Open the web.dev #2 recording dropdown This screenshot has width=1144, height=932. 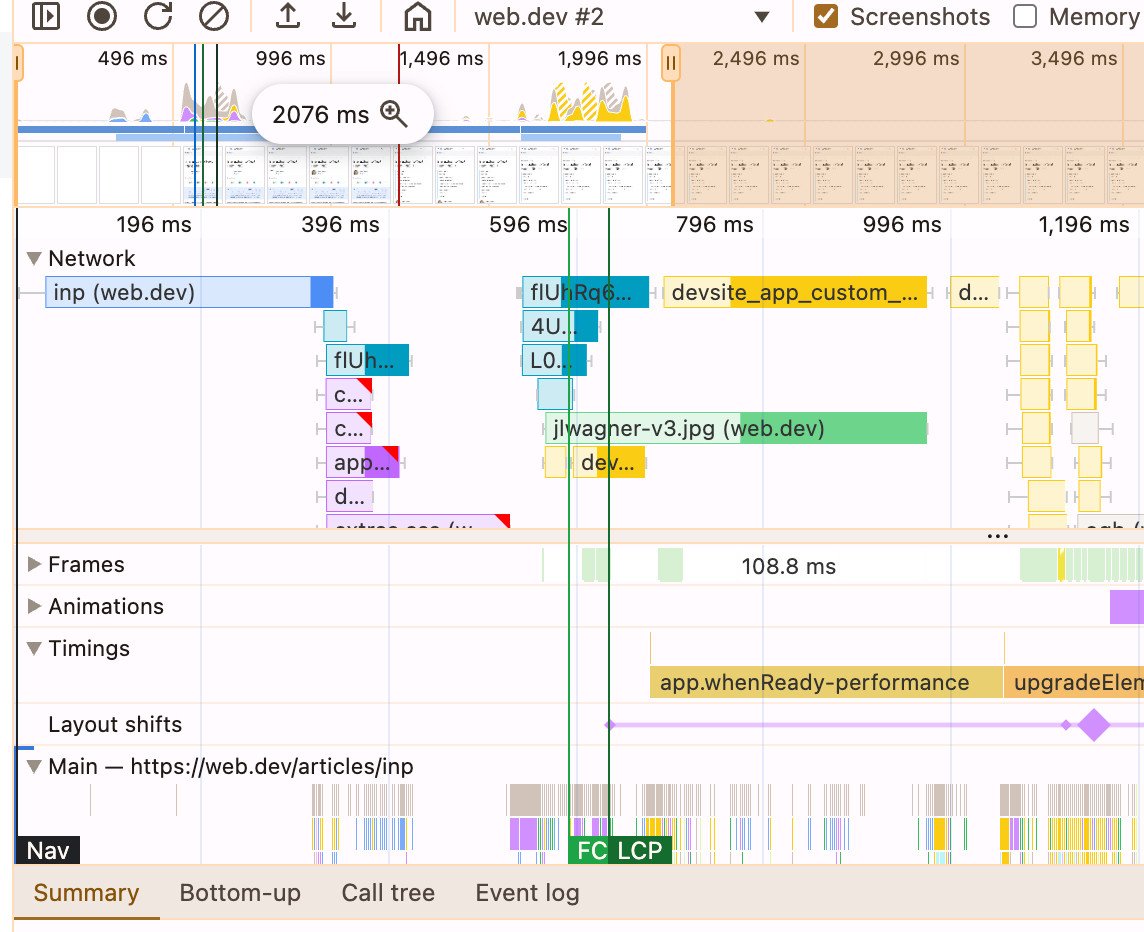tap(622, 17)
